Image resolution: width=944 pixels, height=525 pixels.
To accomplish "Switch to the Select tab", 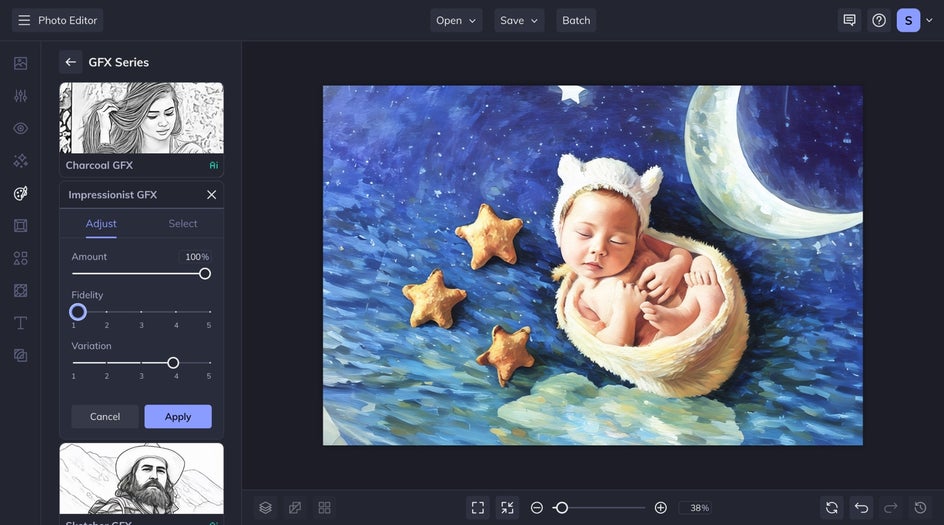I will (x=183, y=223).
